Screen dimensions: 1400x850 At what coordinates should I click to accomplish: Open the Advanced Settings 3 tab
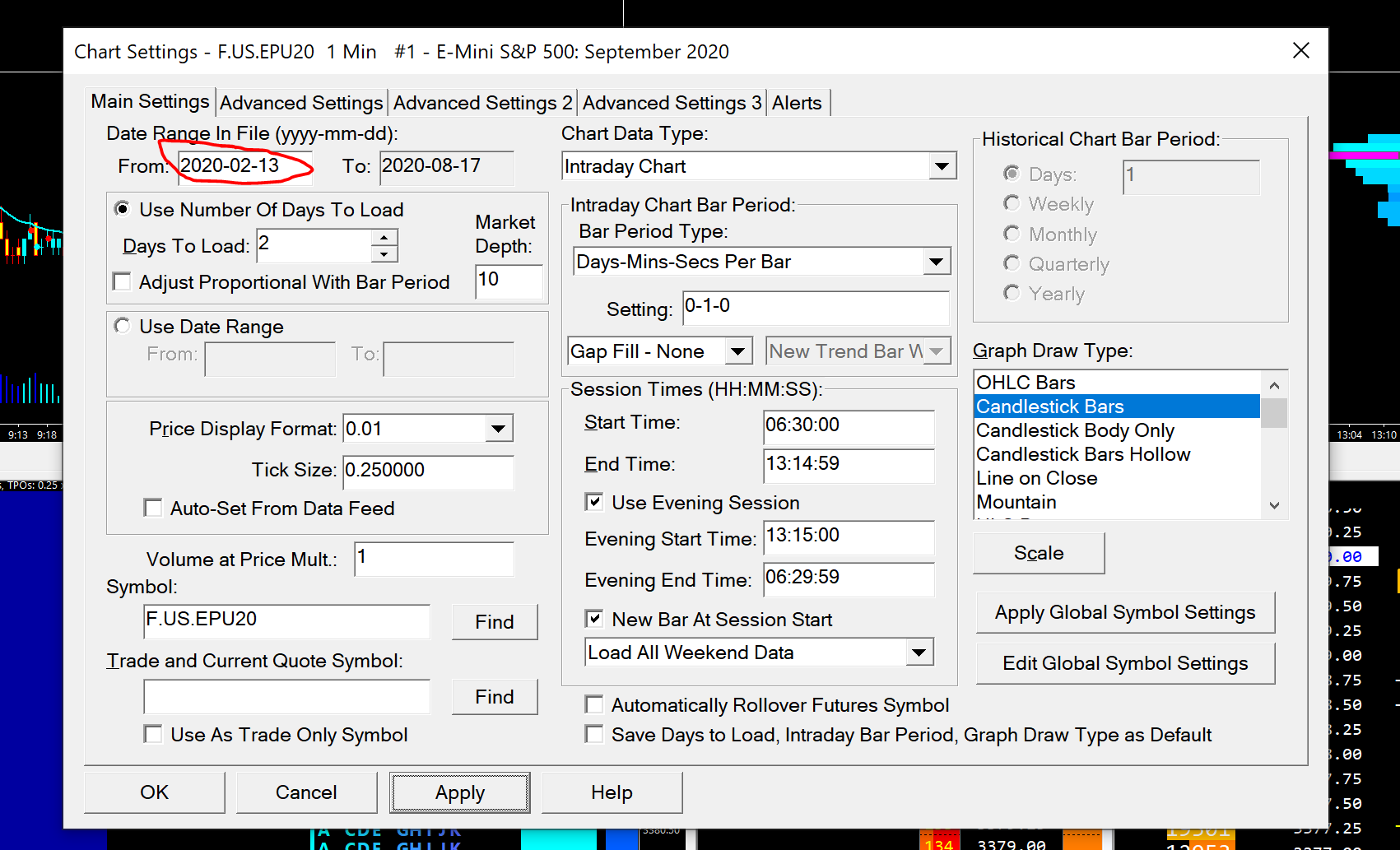coord(672,103)
